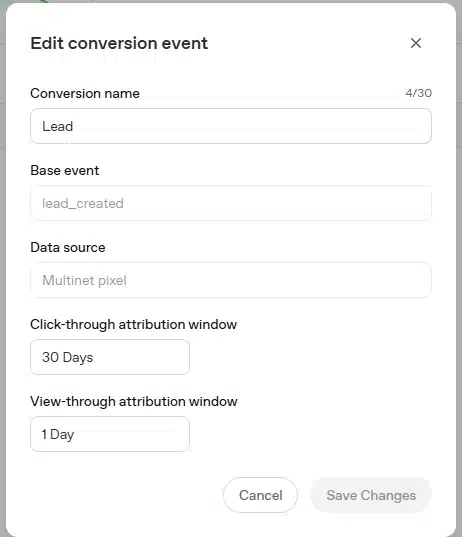Click the Conversion name label
The height and width of the screenshot is (537, 462).
click(x=85, y=93)
